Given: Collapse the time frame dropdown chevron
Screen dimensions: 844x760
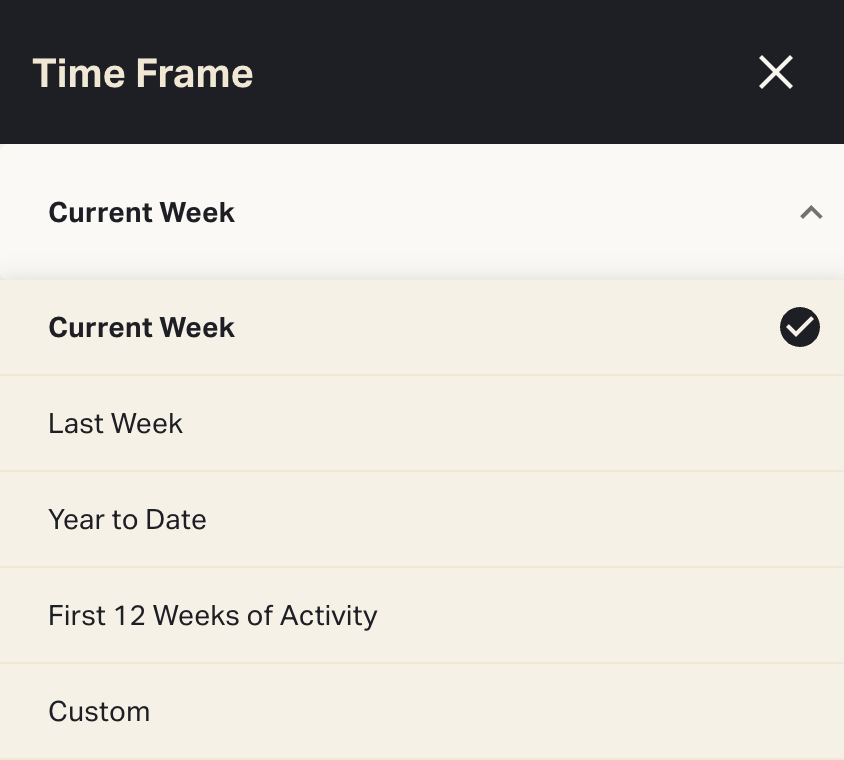Looking at the screenshot, I should tap(811, 212).
